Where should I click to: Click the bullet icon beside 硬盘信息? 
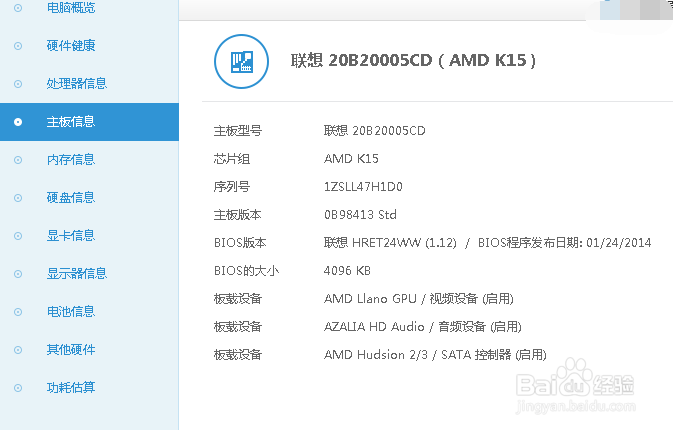pyautogui.click(x=18, y=198)
